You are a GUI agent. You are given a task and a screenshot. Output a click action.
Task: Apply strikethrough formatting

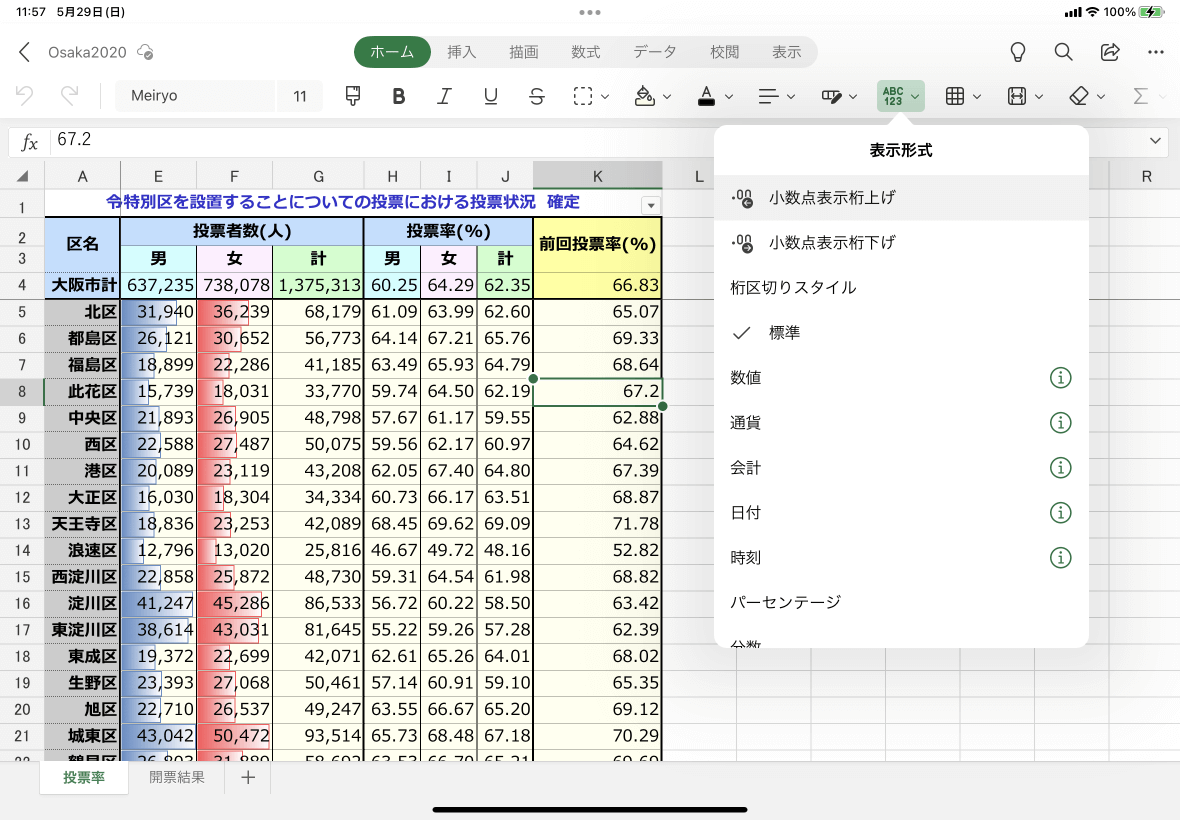coord(537,96)
